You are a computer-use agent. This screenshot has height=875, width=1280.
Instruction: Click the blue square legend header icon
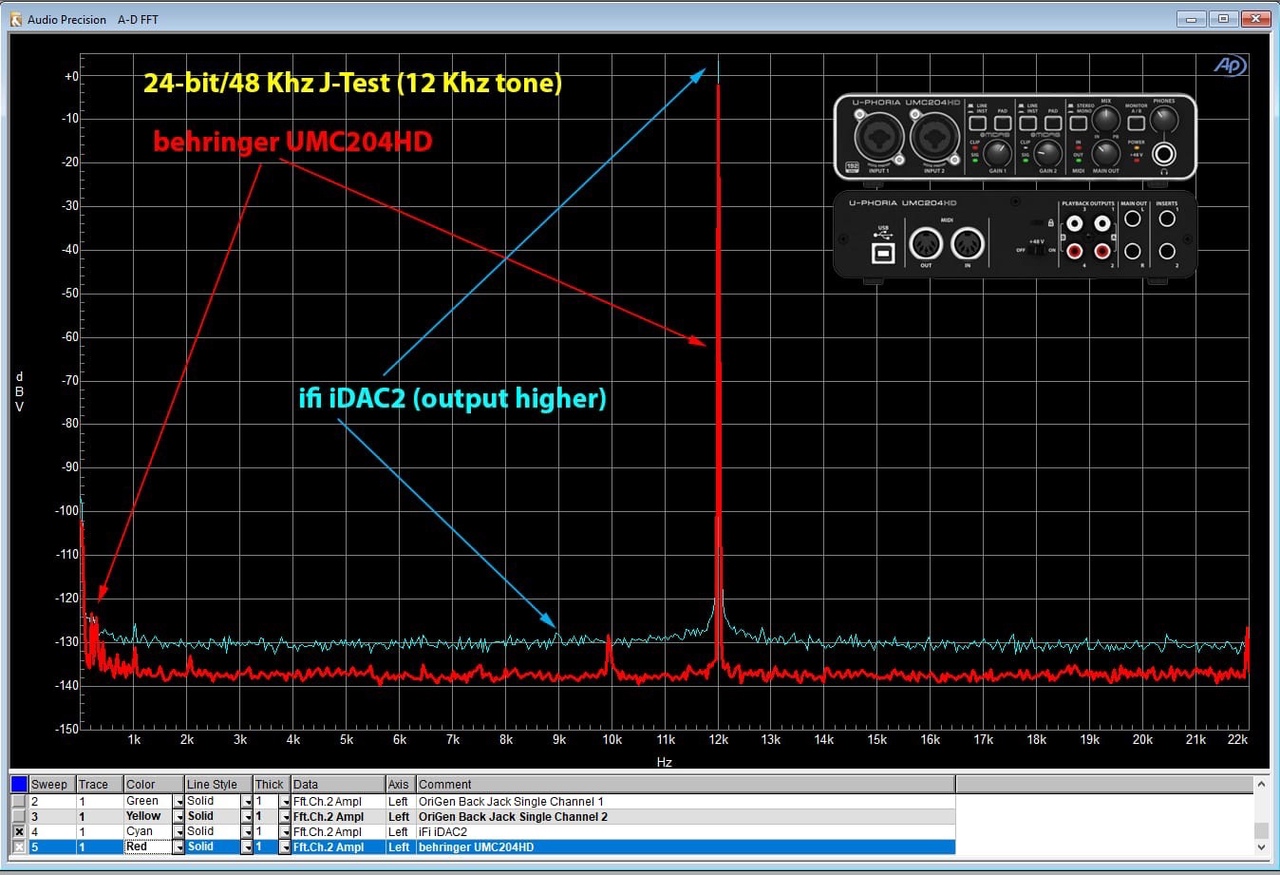(x=19, y=784)
